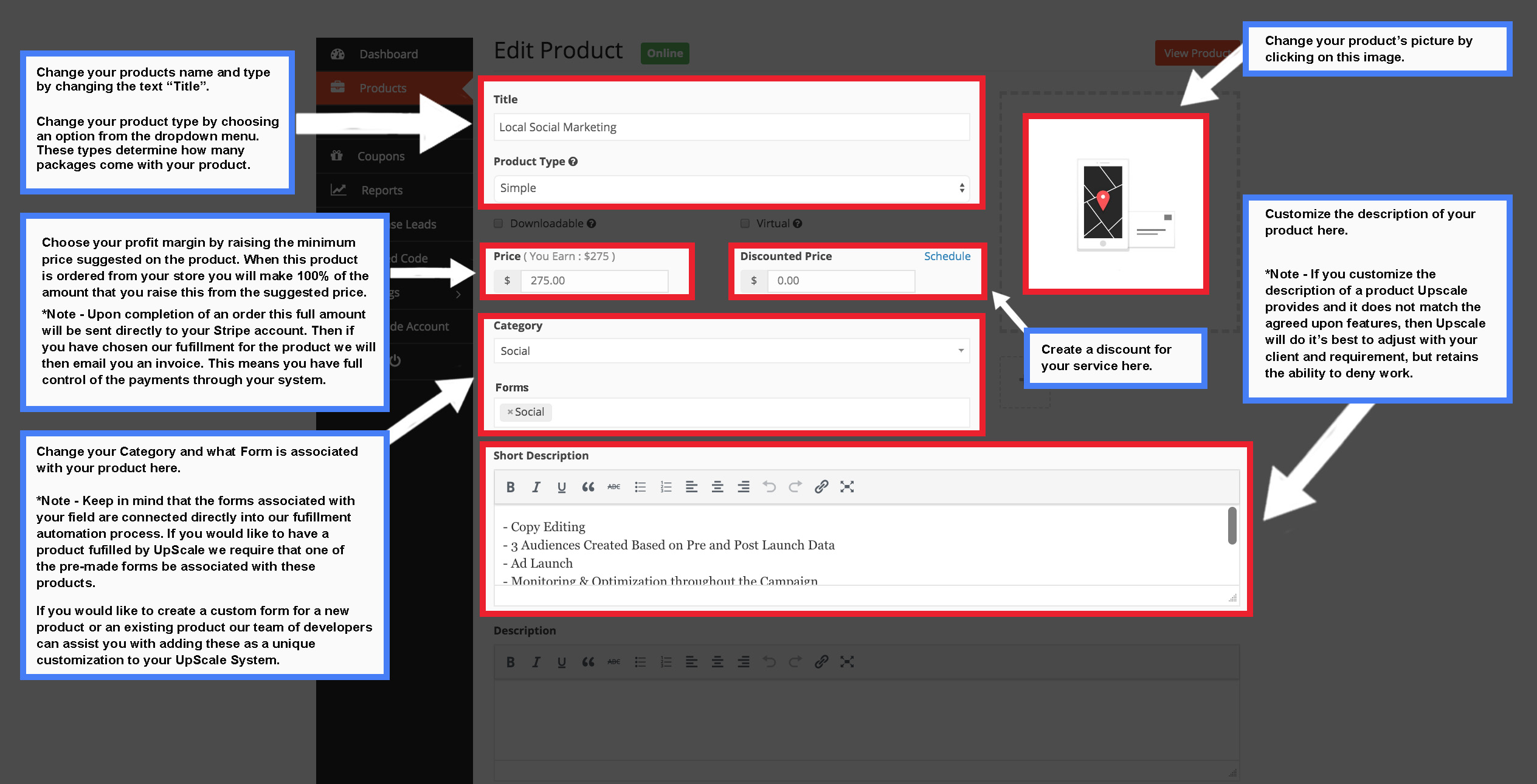The width and height of the screenshot is (1537, 784).
Task: Toggle fullscreen in Short Description editor
Action: click(x=847, y=487)
